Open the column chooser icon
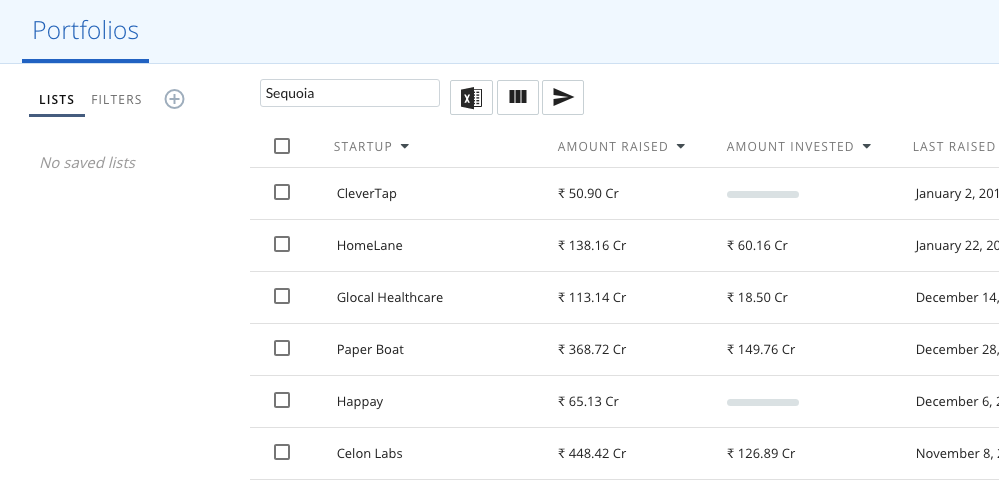This screenshot has height=489, width=999. [x=518, y=97]
